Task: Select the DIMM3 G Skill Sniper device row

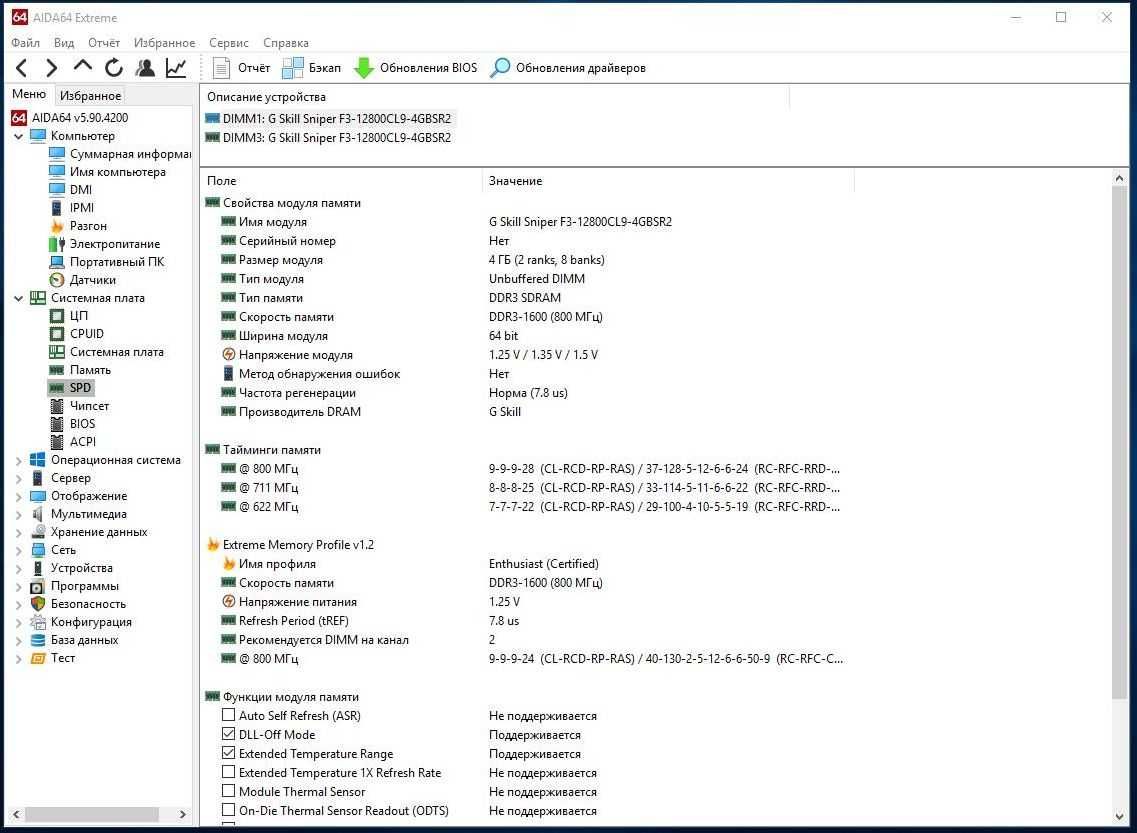Action: 329,138
